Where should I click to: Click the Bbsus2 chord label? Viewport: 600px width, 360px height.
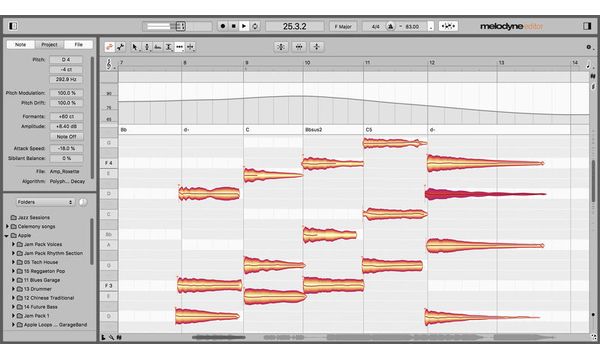coord(313,130)
